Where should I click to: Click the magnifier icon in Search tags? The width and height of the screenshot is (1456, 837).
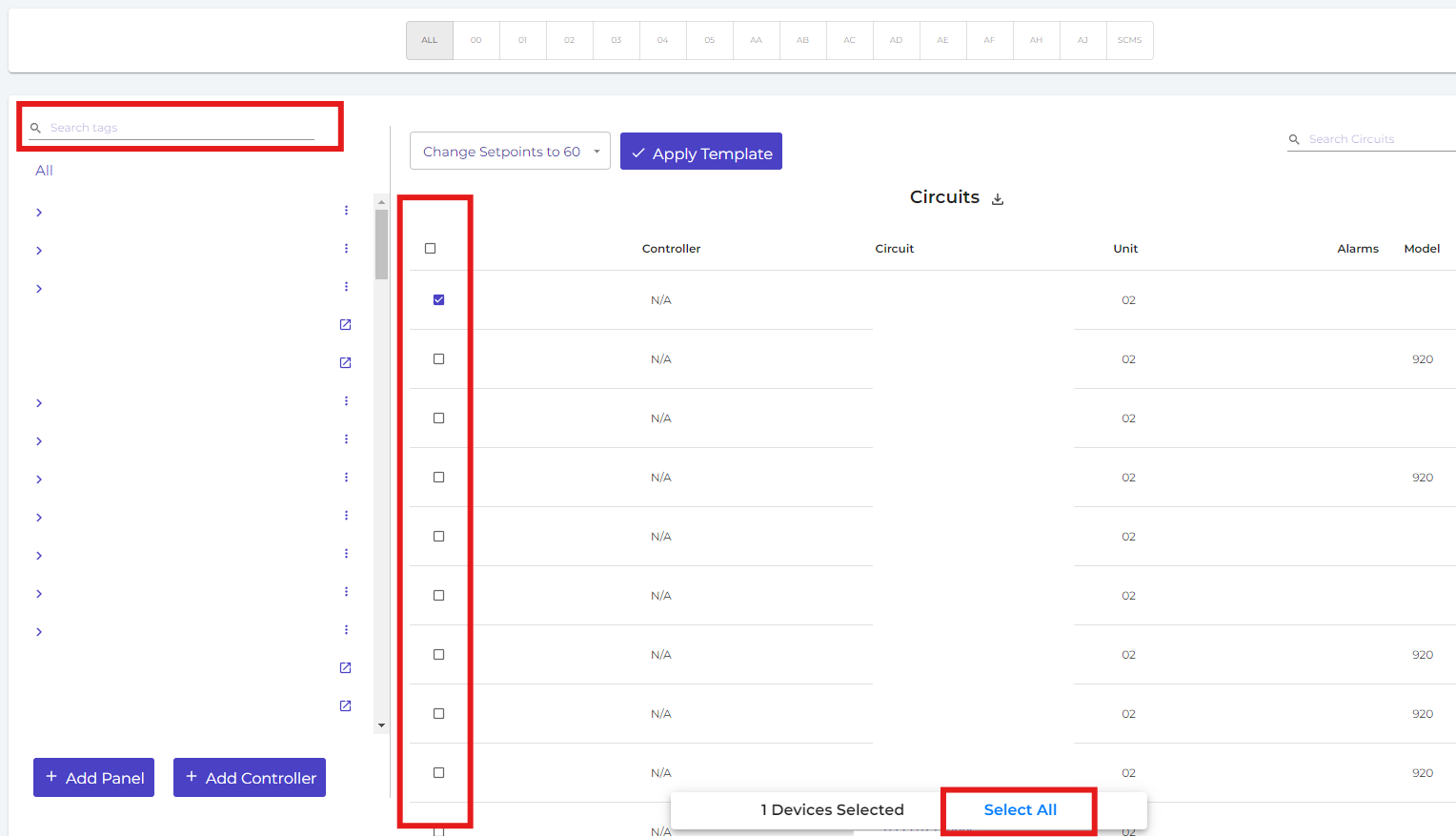pyautogui.click(x=36, y=128)
